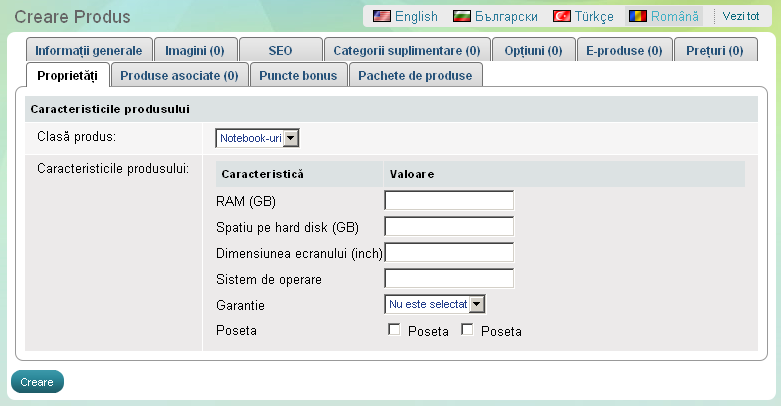Tick the first Poseta checkbox
781x406 pixels.
click(394, 330)
